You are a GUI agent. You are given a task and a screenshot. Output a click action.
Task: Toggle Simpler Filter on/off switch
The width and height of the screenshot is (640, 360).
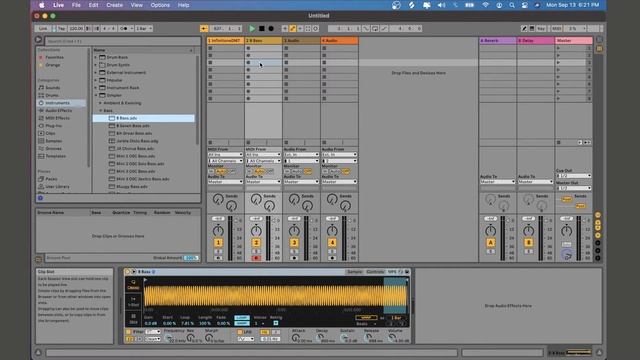coord(128,332)
